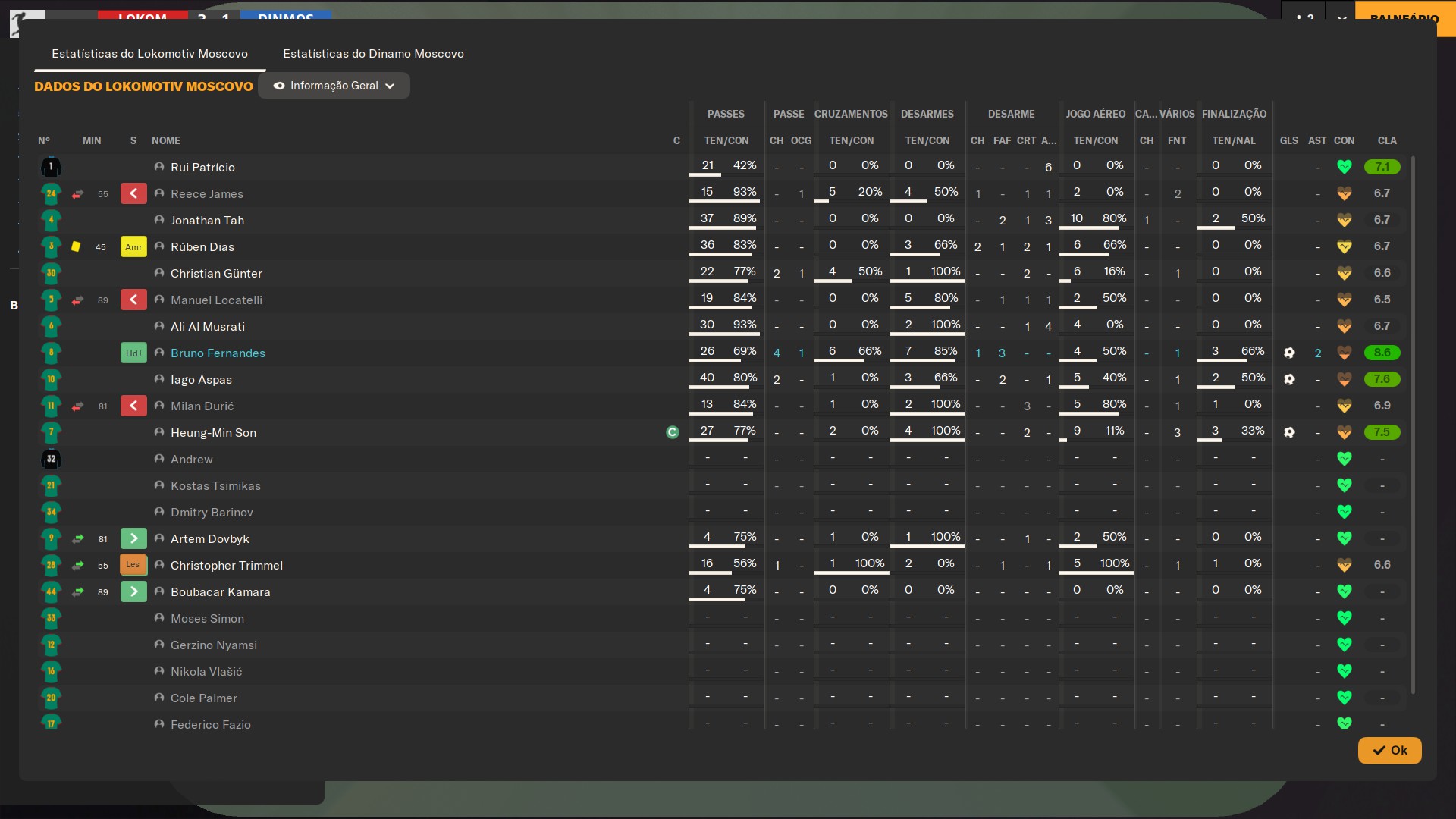The height and width of the screenshot is (819, 1456).
Task: Click Iago Aspas's 40 passes value
Action: tap(707, 378)
